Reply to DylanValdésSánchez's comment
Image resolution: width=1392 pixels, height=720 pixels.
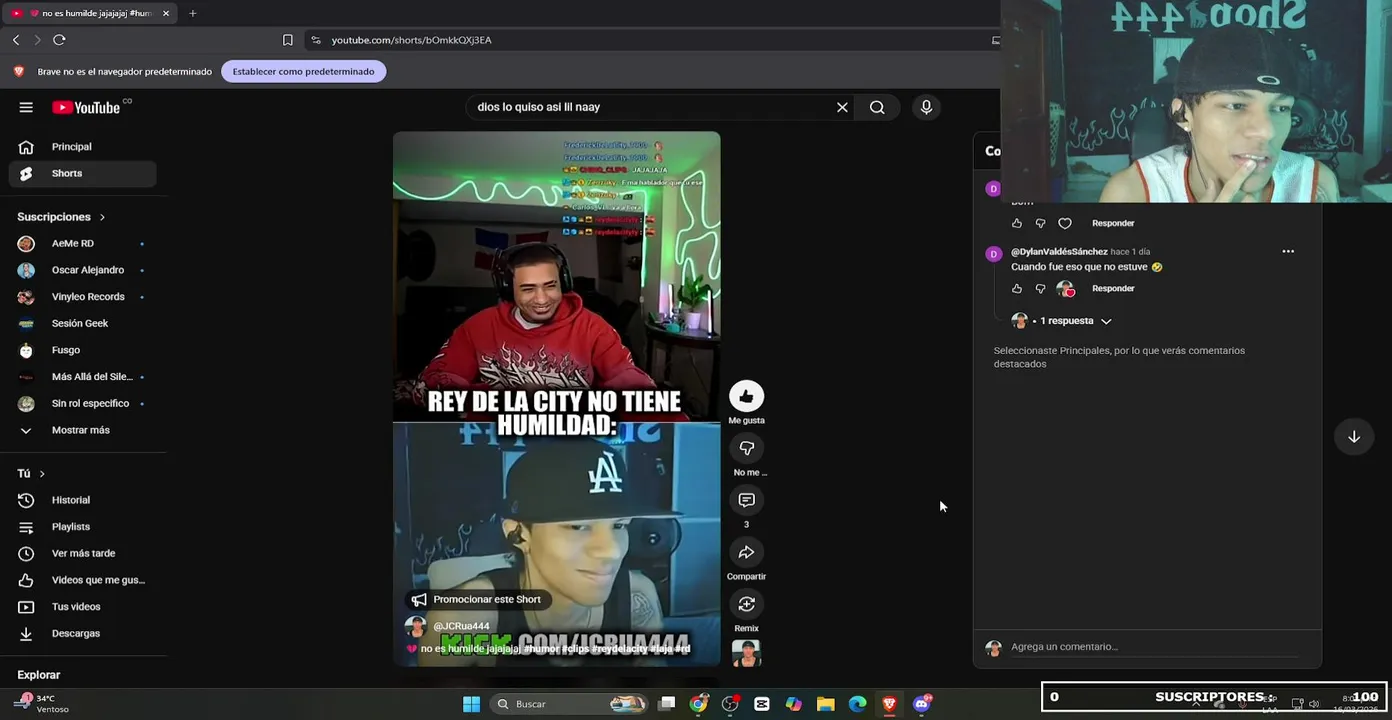click(x=1113, y=288)
